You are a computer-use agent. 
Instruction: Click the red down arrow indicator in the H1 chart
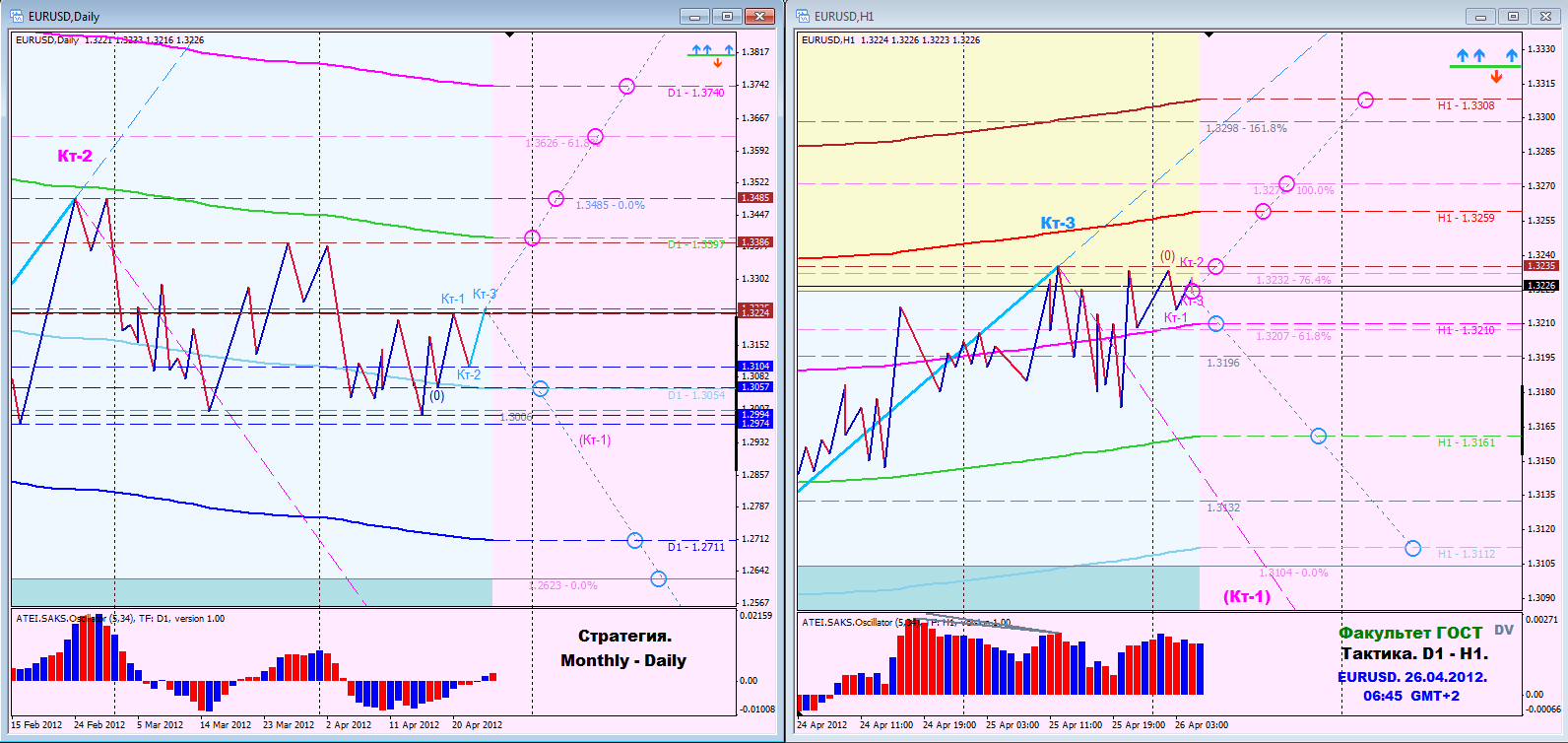tap(1496, 76)
